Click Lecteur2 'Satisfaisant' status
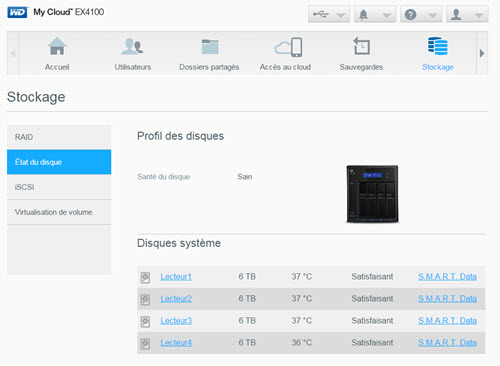 pyautogui.click(x=372, y=299)
